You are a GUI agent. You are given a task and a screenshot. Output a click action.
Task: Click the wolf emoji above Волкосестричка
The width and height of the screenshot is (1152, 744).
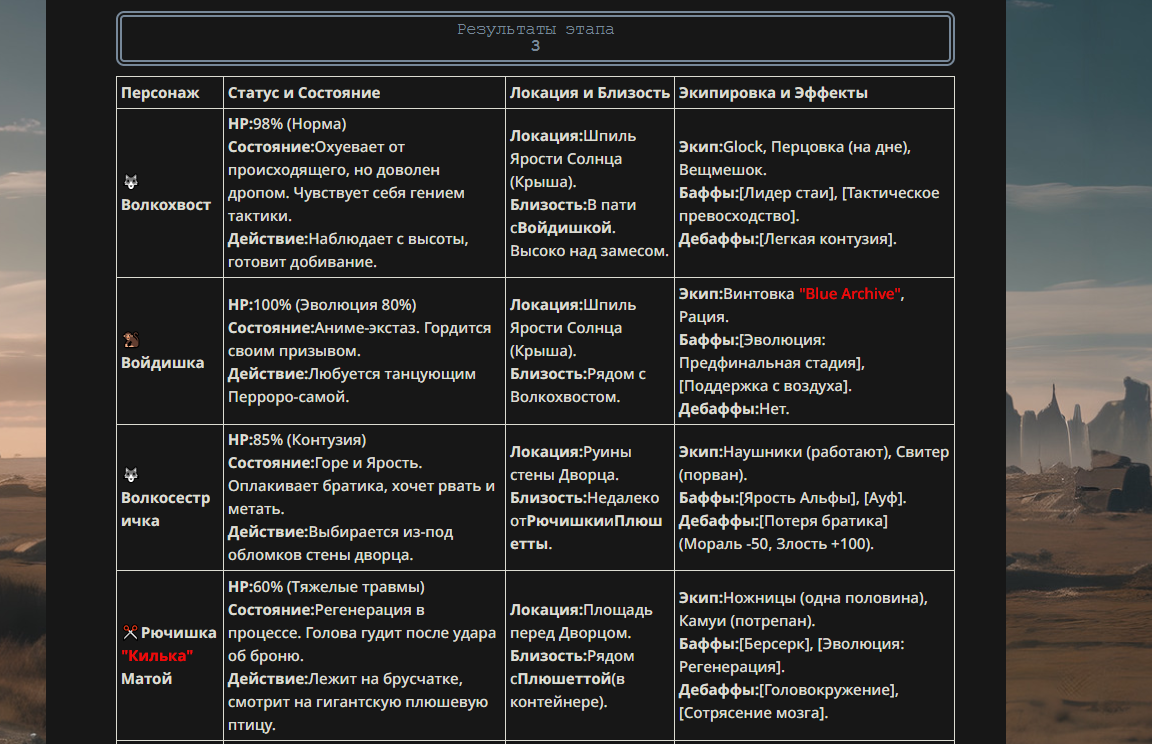(131, 474)
